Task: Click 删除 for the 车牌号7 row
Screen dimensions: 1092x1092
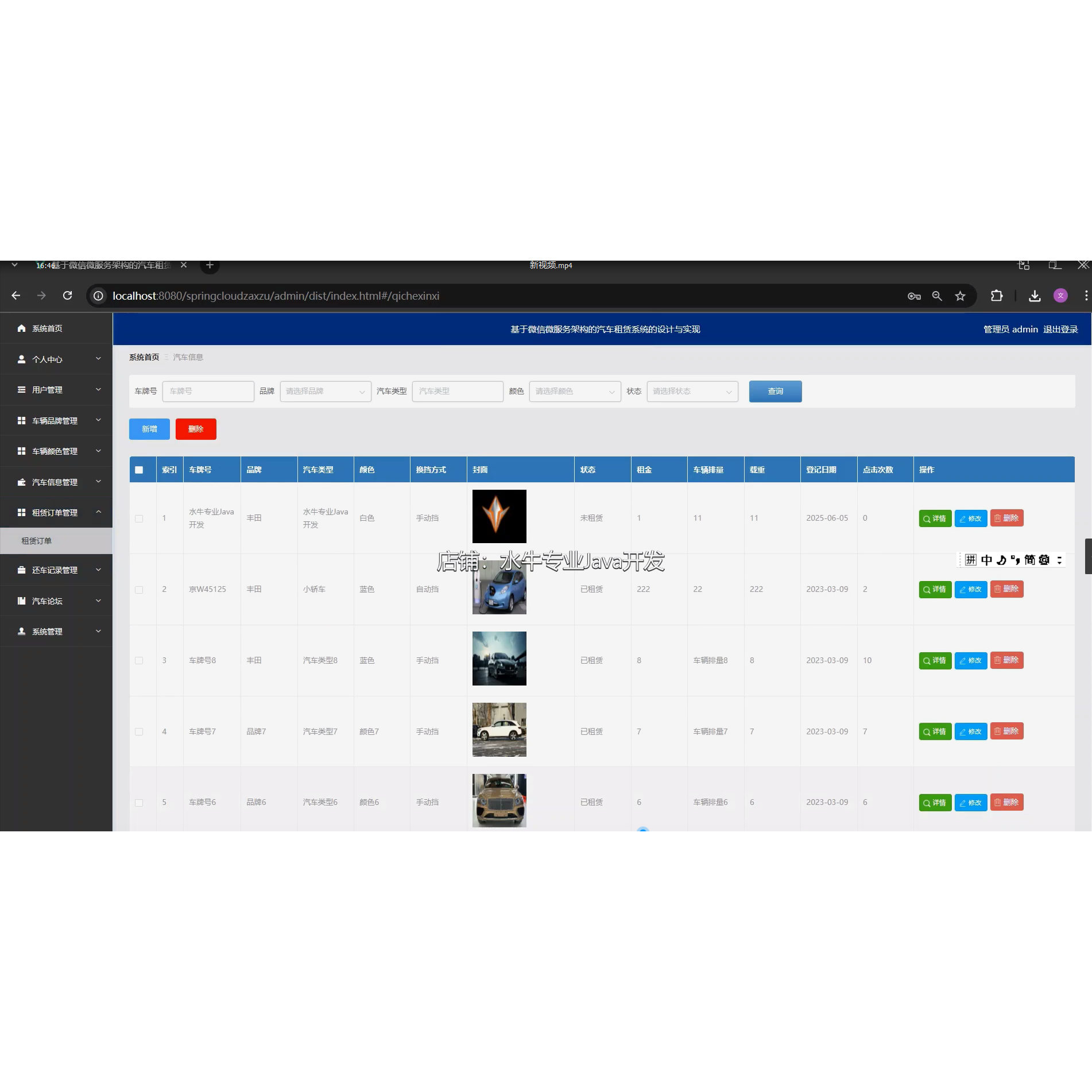Action: 1006,731
